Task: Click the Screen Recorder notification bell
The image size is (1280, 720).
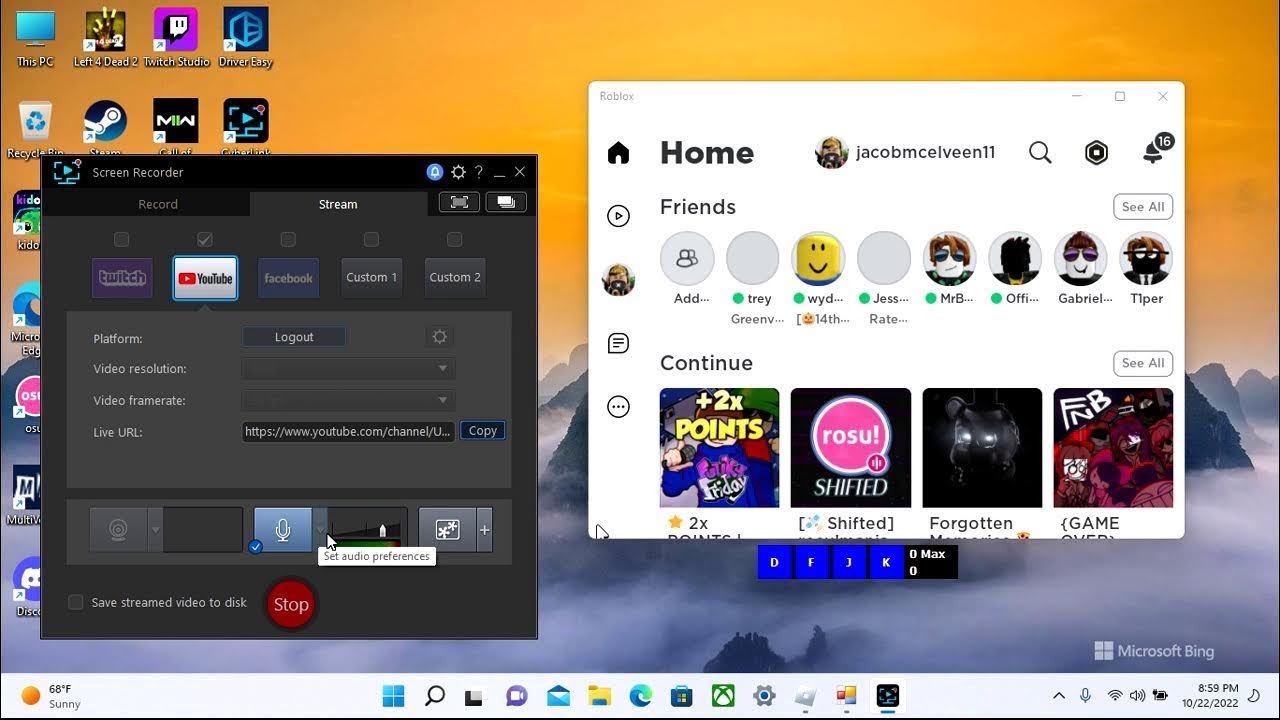Action: tap(435, 172)
